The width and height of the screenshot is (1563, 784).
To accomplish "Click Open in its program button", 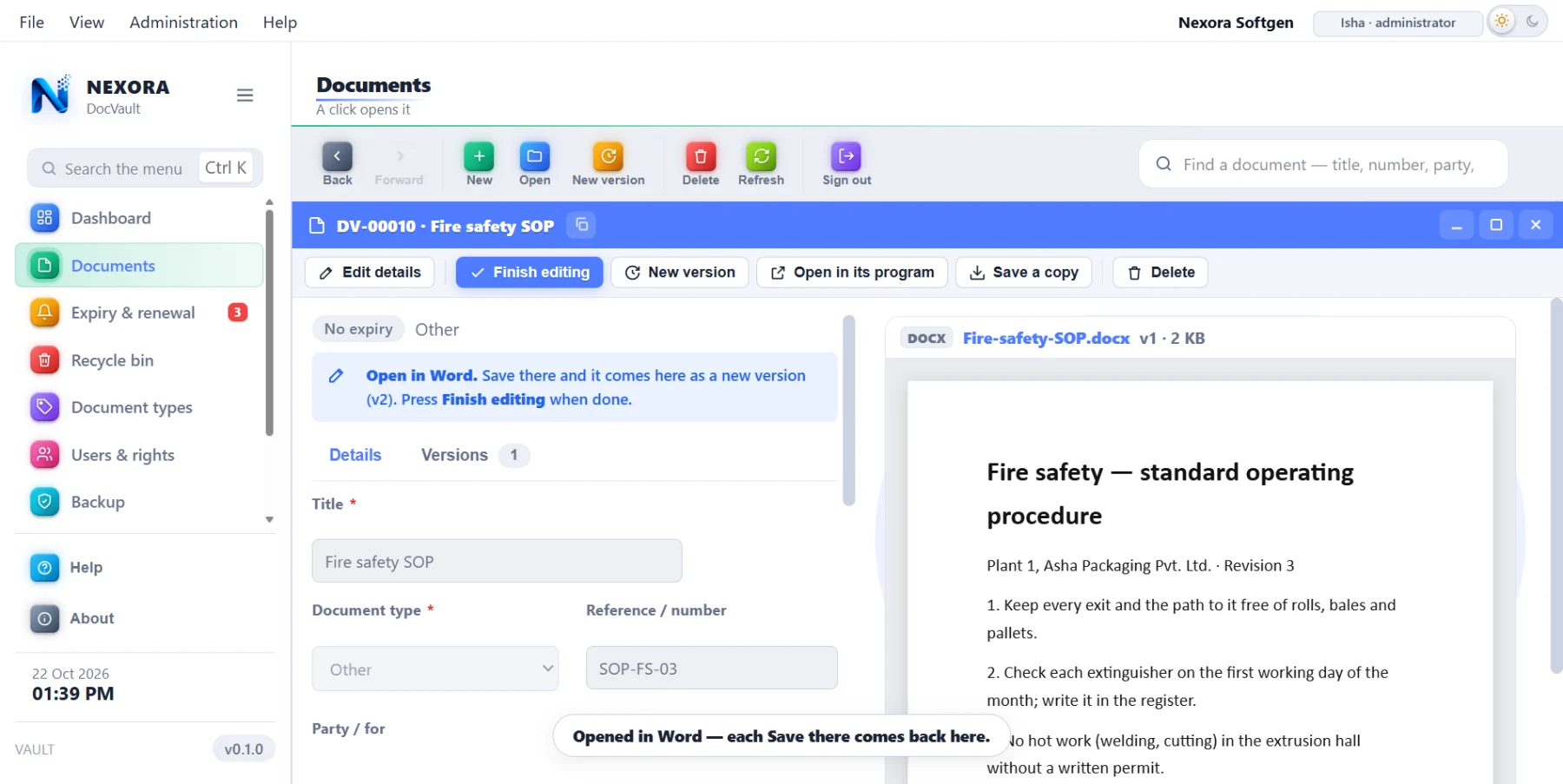I will click(853, 273).
